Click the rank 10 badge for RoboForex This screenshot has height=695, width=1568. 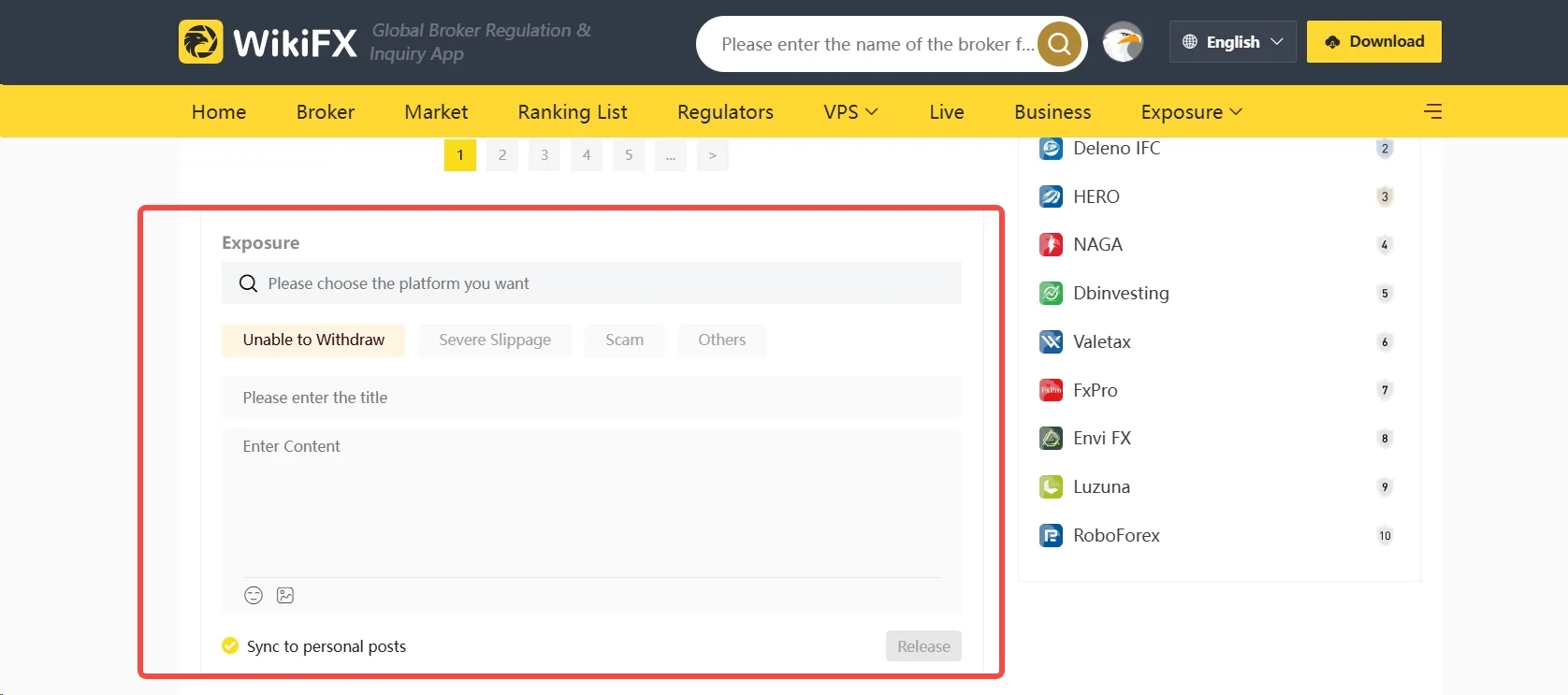(1385, 536)
